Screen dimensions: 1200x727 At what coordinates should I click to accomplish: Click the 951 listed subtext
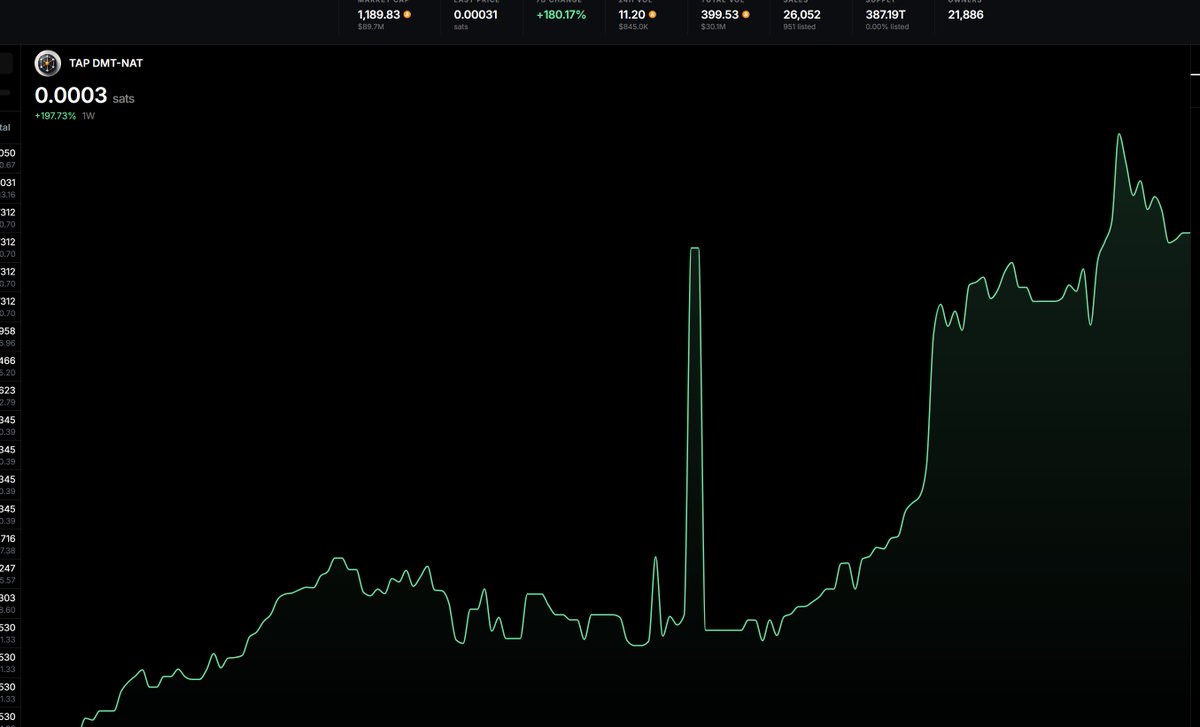click(799, 27)
